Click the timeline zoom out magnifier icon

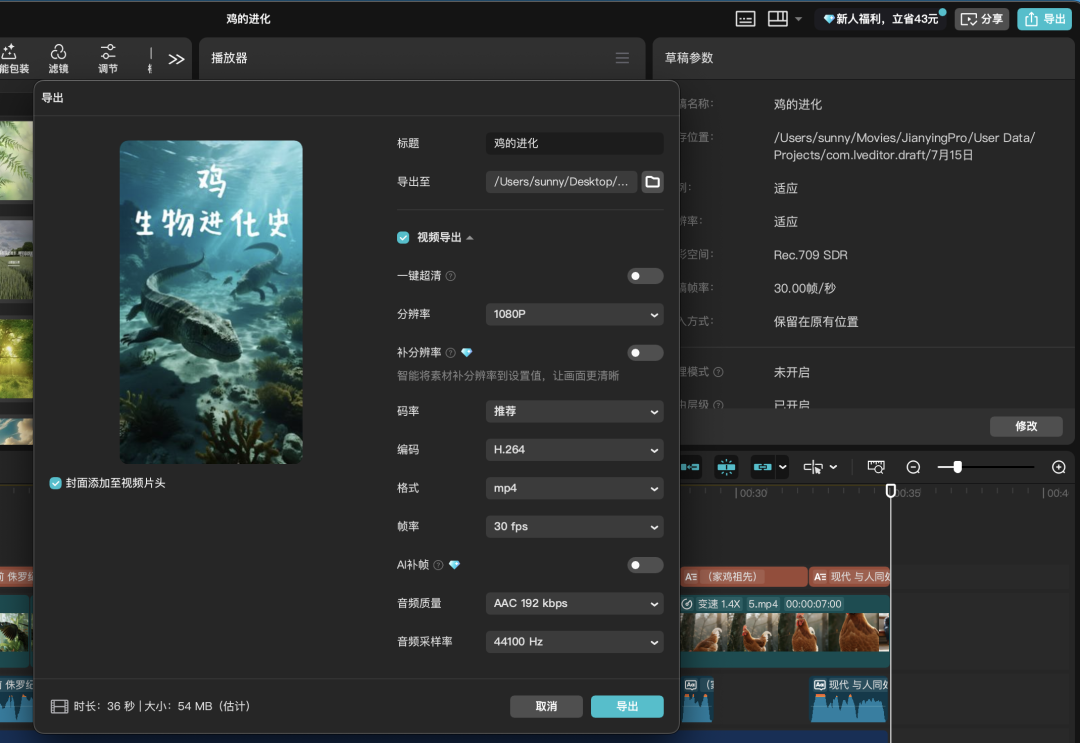913,467
